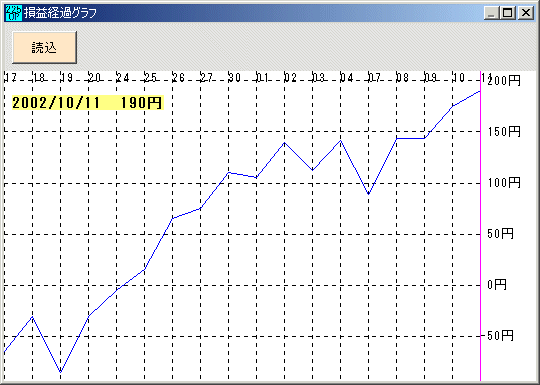
Task: Click the graph dip at day 07
Action: (368, 194)
